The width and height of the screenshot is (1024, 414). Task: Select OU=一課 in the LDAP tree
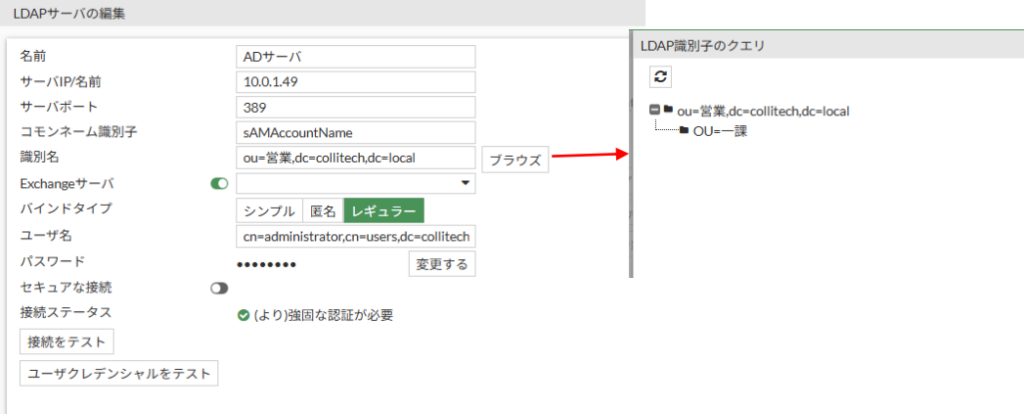coord(720,131)
